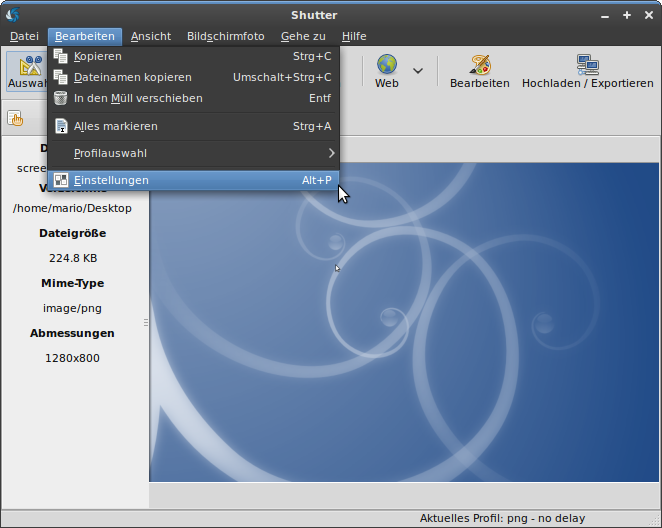Viewport: 662px width, 528px height.
Task: Open the Bildschirmfoto menu
Action: (x=225, y=36)
